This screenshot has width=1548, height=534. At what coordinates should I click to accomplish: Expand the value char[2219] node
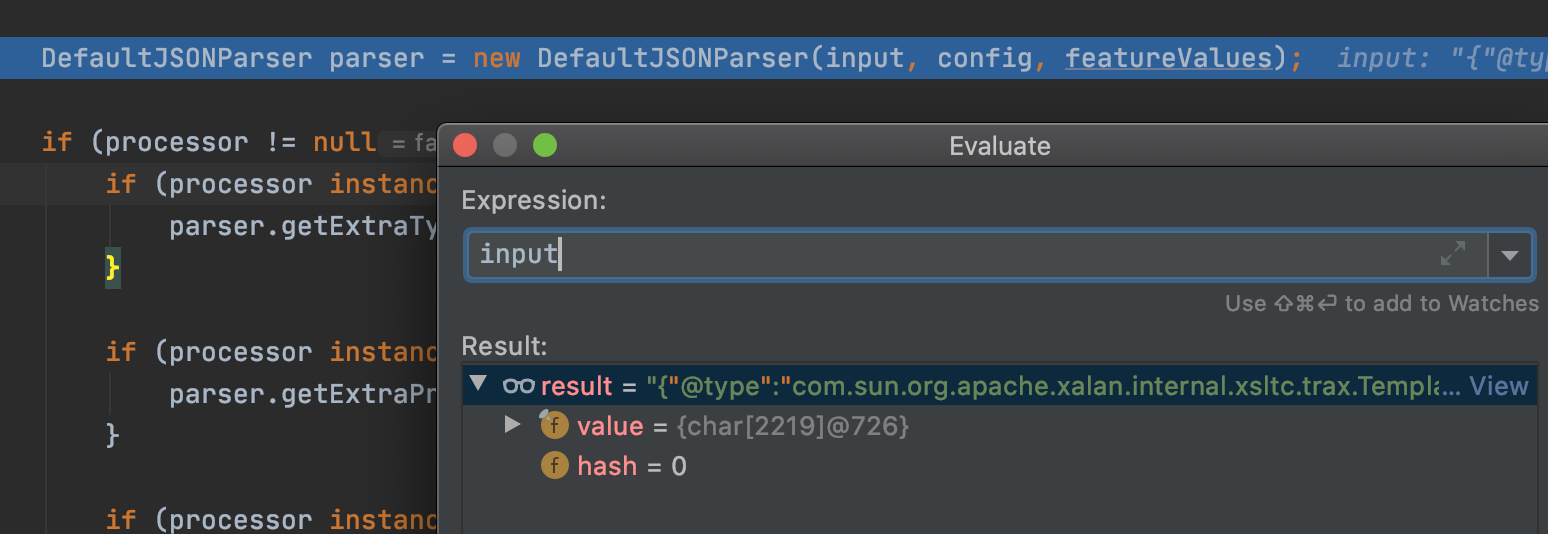(x=513, y=425)
